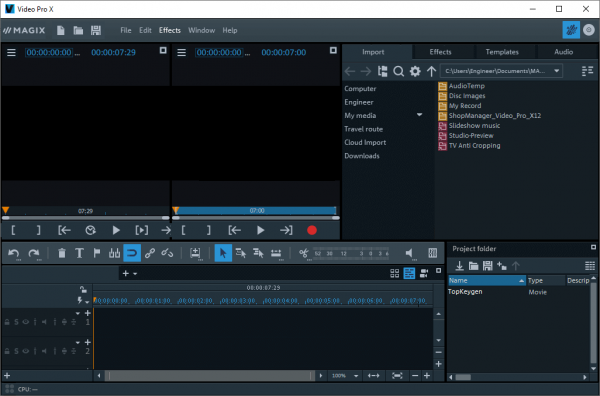Open zoom 100% dropdown

point(356,376)
